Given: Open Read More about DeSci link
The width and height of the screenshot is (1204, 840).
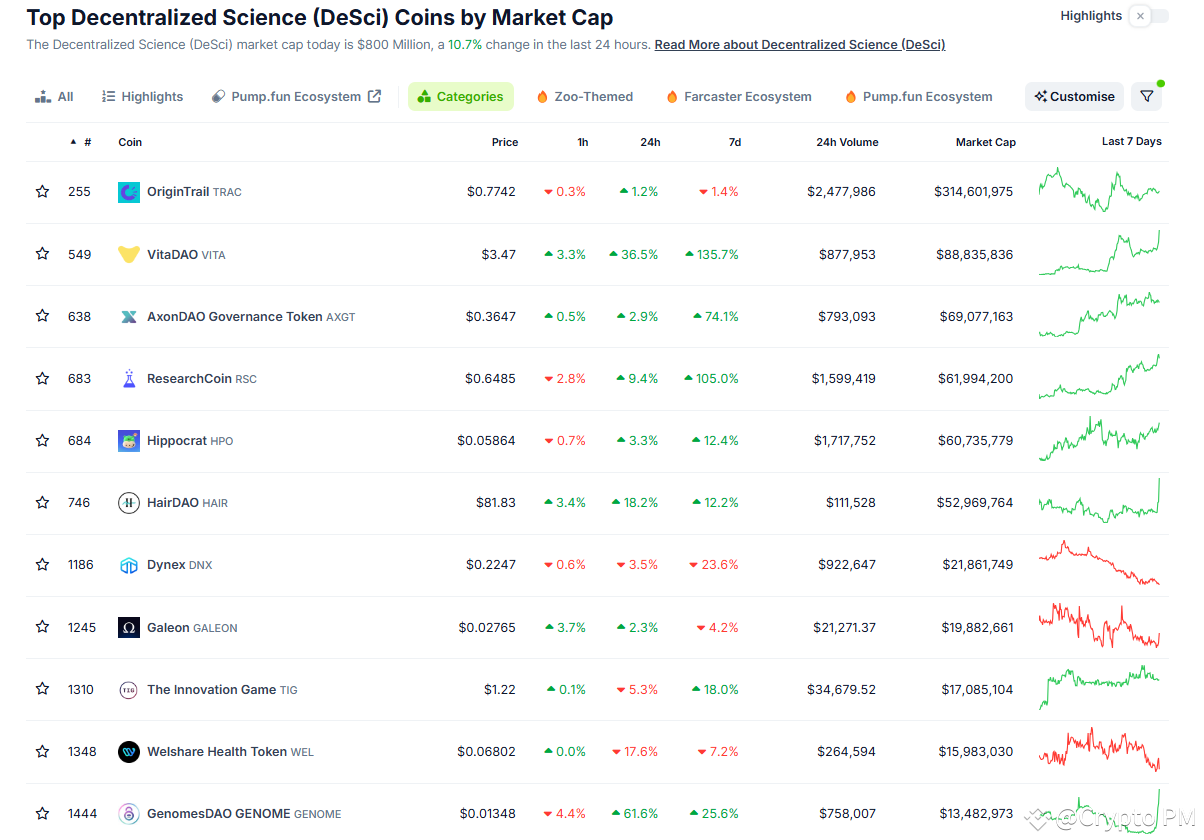Looking at the screenshot, I should tap(799, 45).
